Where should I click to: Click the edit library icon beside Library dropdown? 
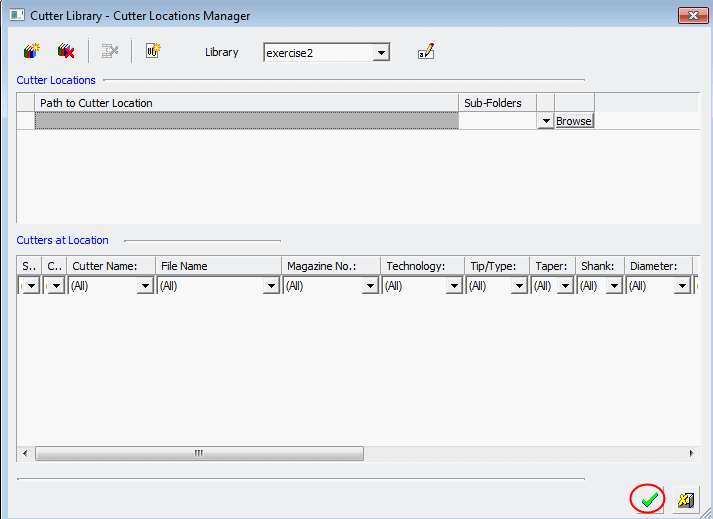[426, 51]
